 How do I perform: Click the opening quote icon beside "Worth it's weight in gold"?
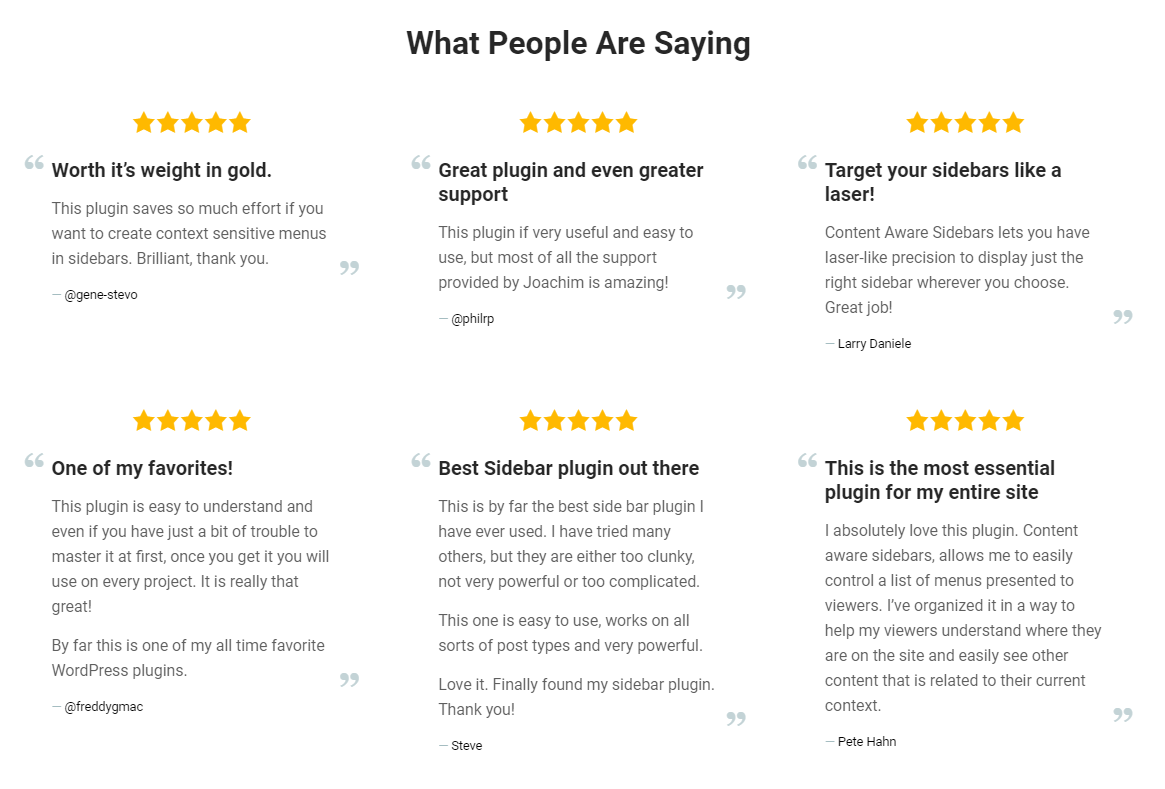pos(34,163)
